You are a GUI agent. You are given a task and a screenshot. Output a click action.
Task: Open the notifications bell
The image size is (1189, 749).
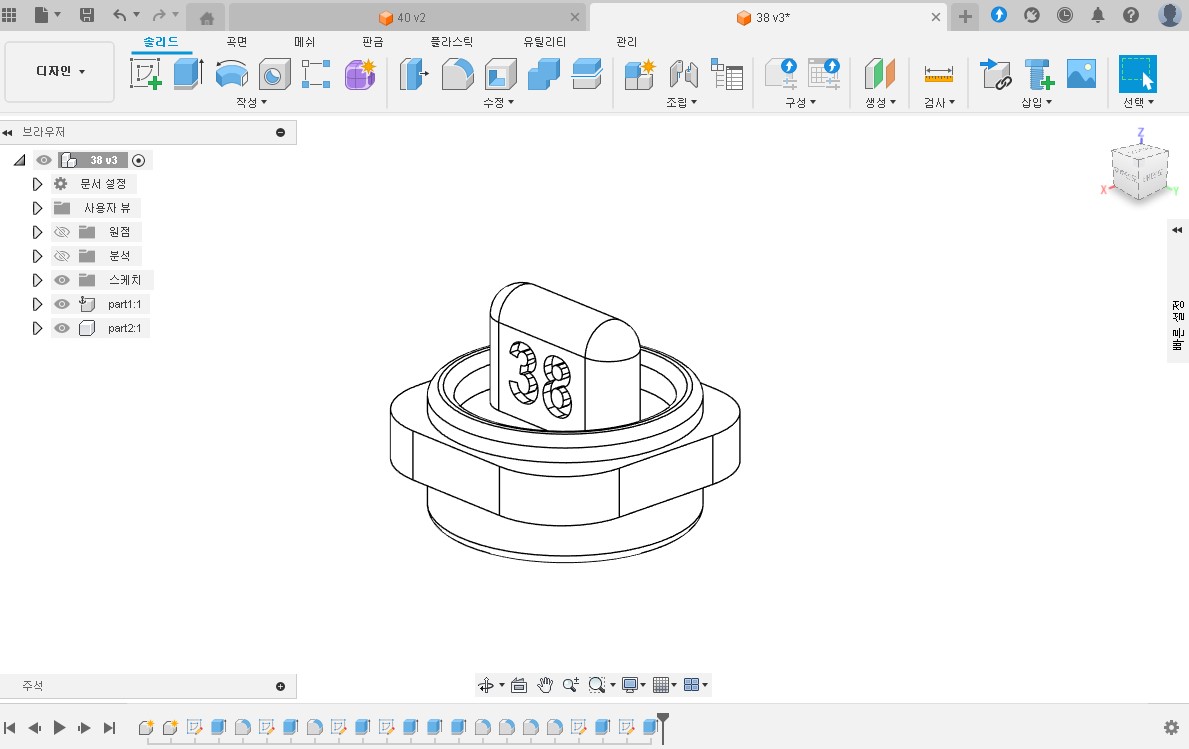tap(1097, 15)
